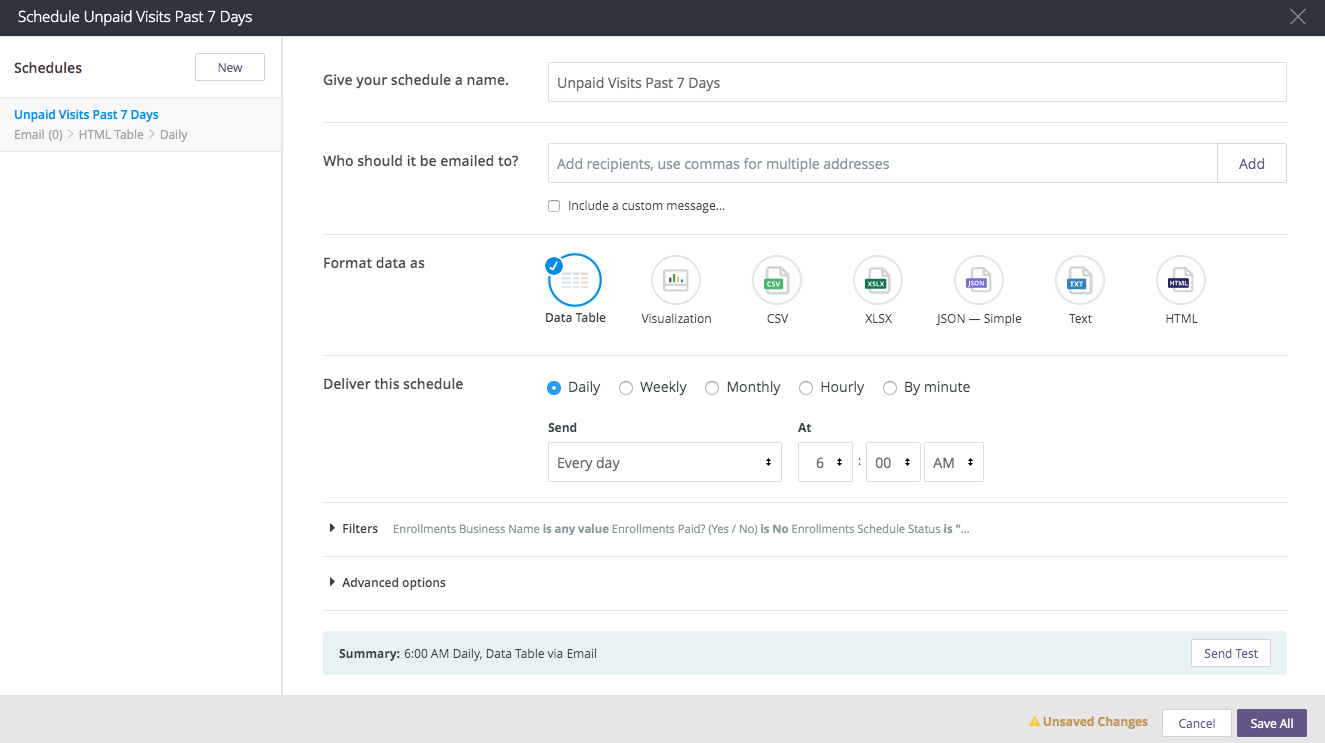Screen dimensions: 1325x743
Task: Open the Every day send dropdown
Action: click(x=664, y=463)
